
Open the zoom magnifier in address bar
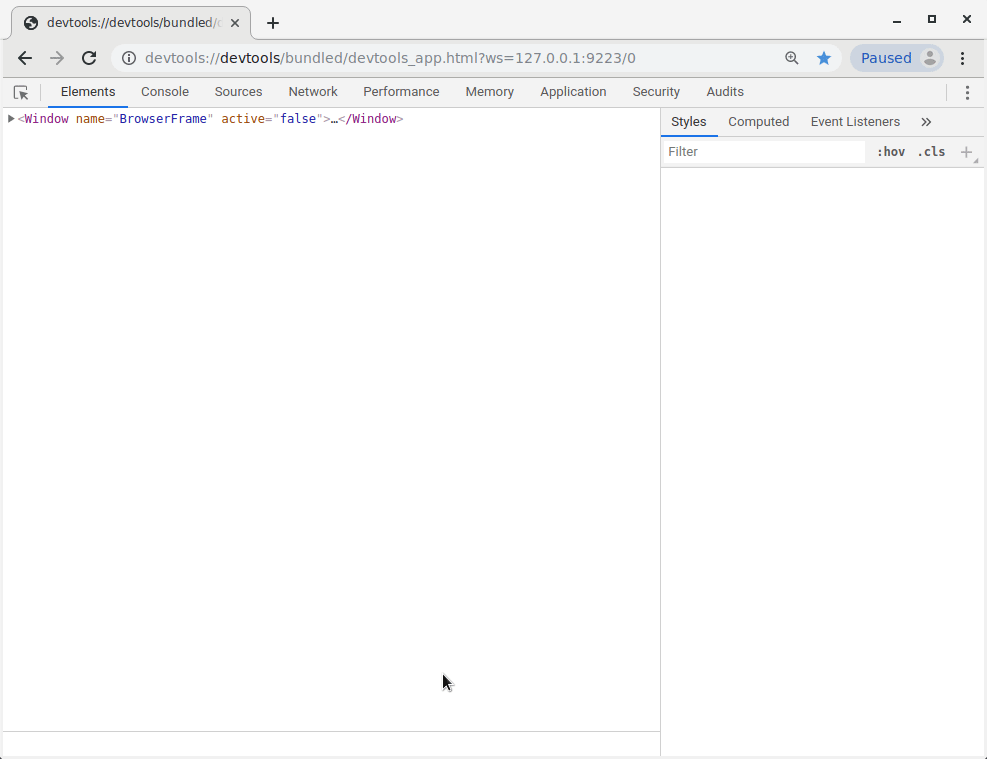(792, 58)
